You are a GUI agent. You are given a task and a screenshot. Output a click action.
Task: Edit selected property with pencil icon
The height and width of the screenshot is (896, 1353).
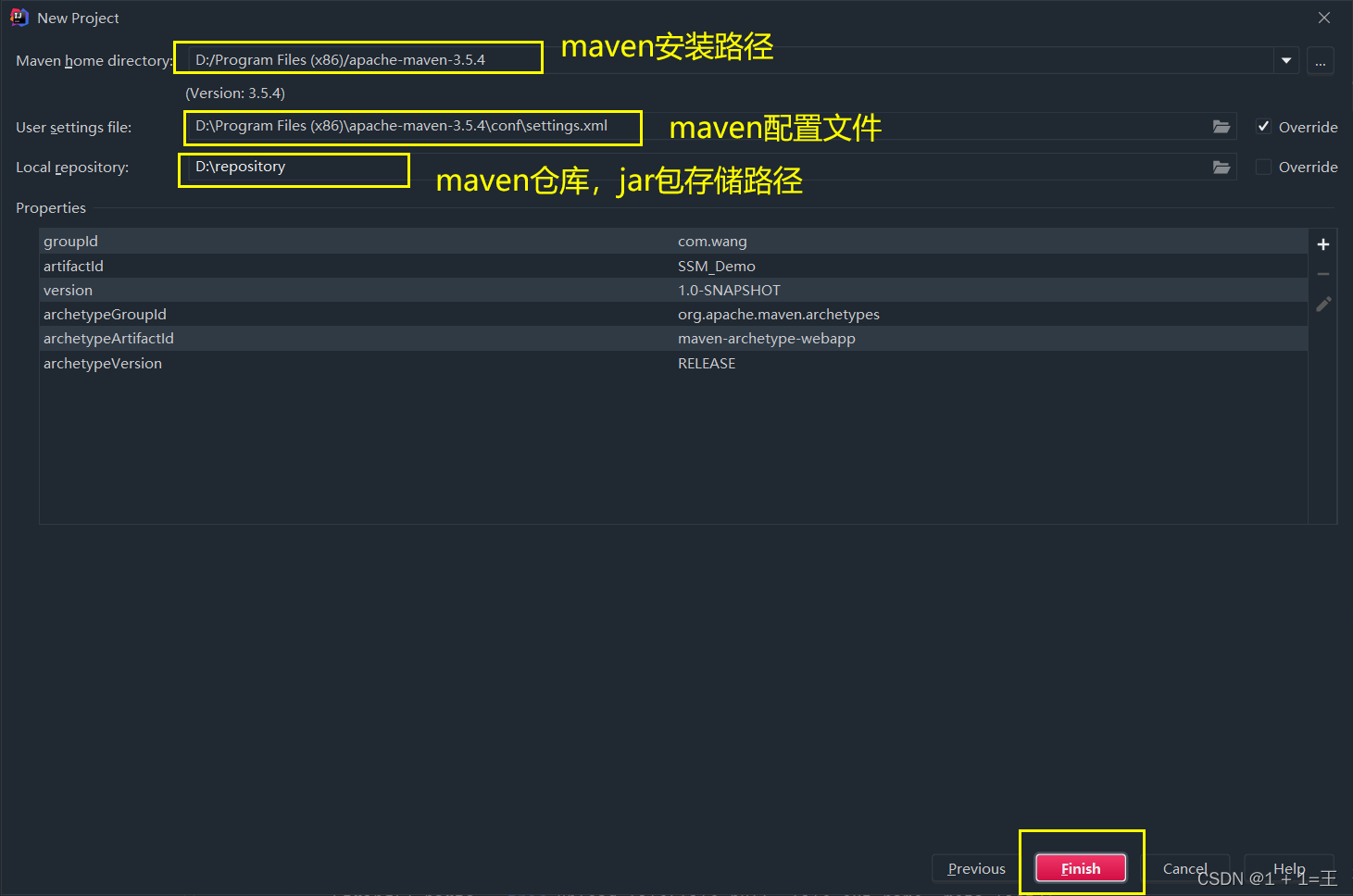click(1323, 304)
